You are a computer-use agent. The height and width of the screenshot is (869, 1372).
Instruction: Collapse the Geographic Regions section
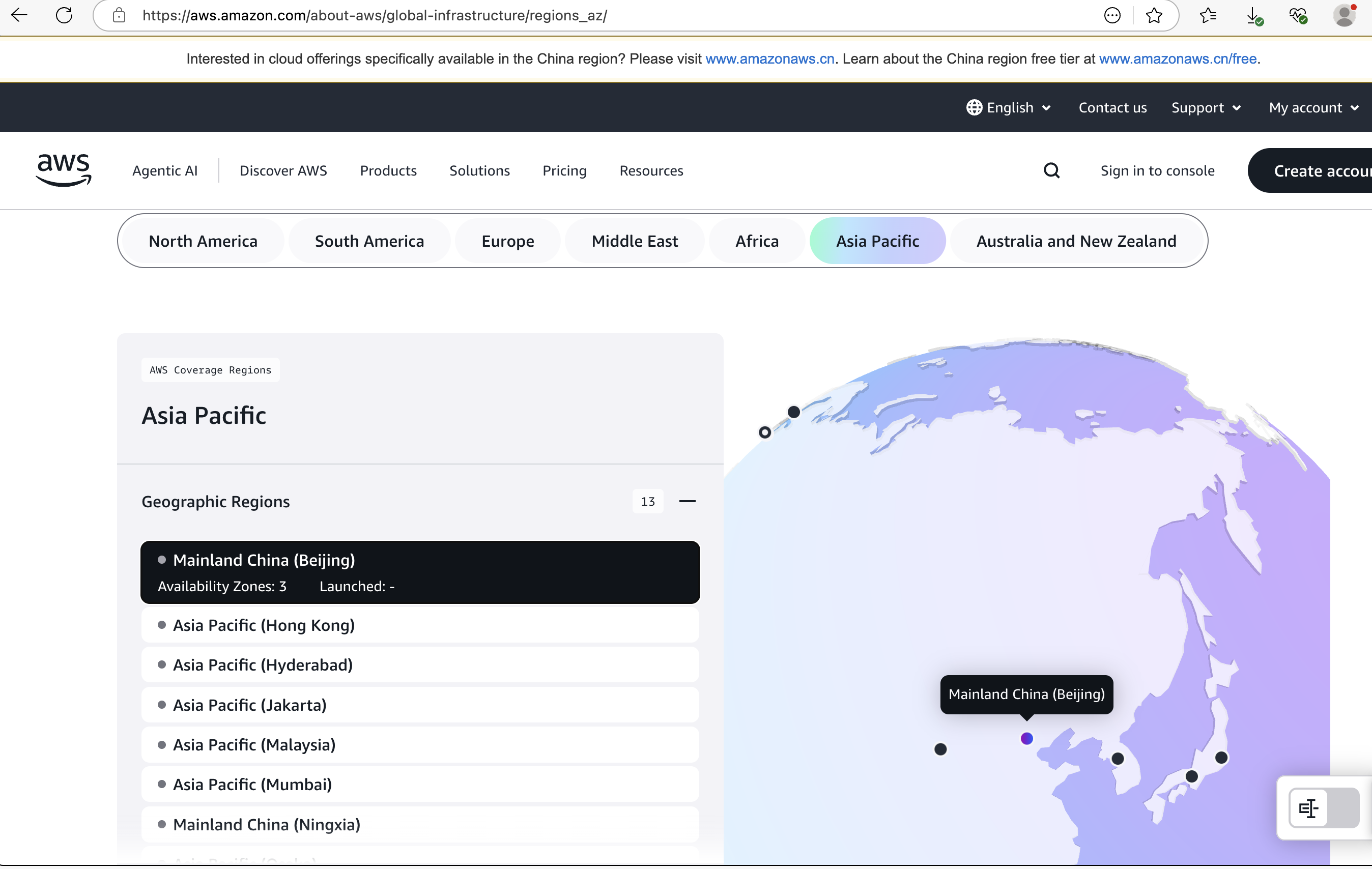click(687, 501)
